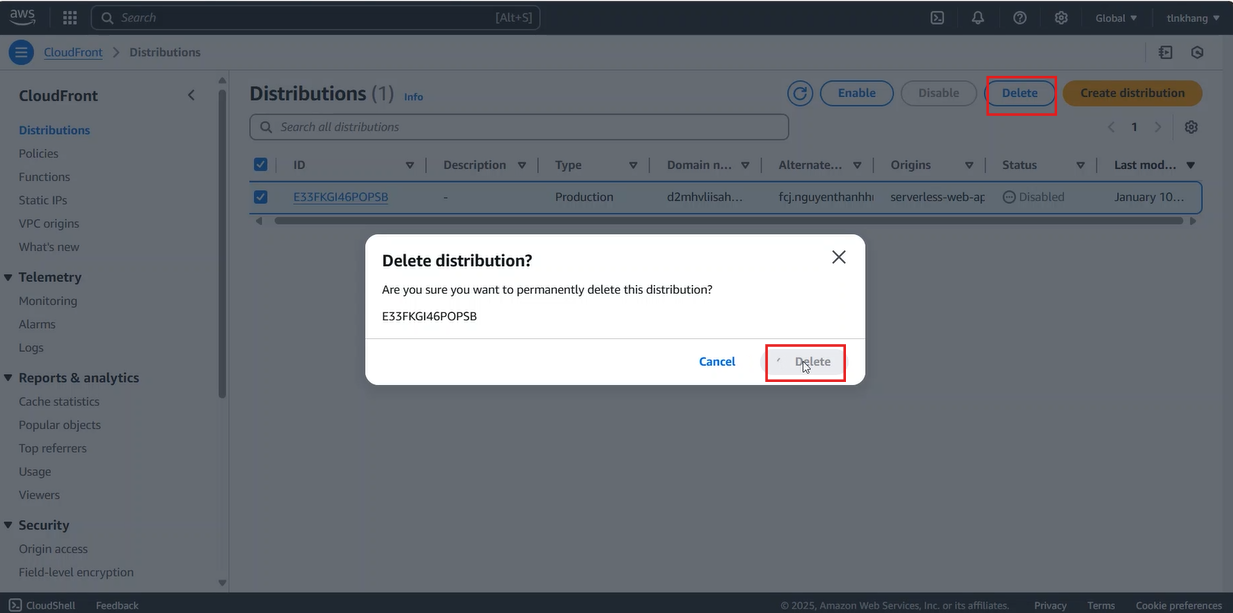Open table preferences gear icon

[x=1191, y=127]
